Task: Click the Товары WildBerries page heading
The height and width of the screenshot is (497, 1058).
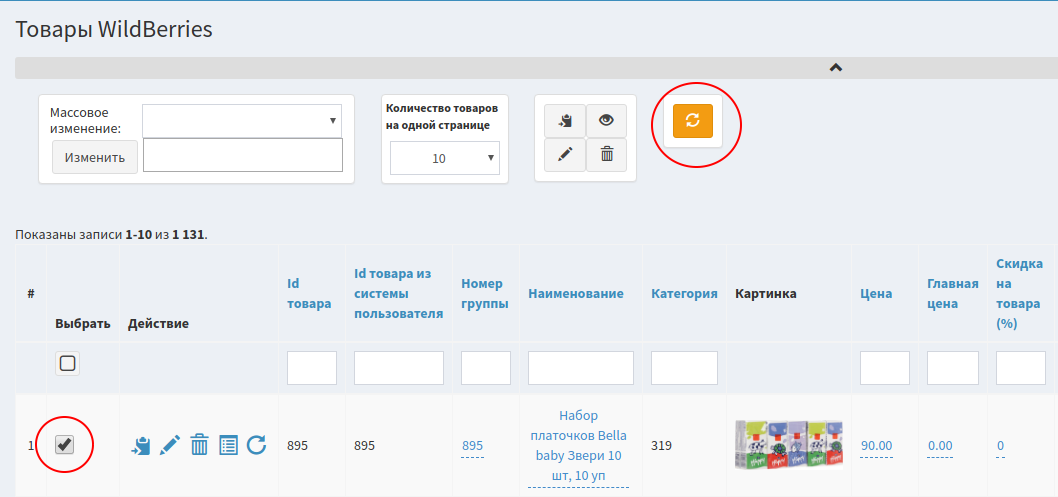Action: (x=114, y=29)
